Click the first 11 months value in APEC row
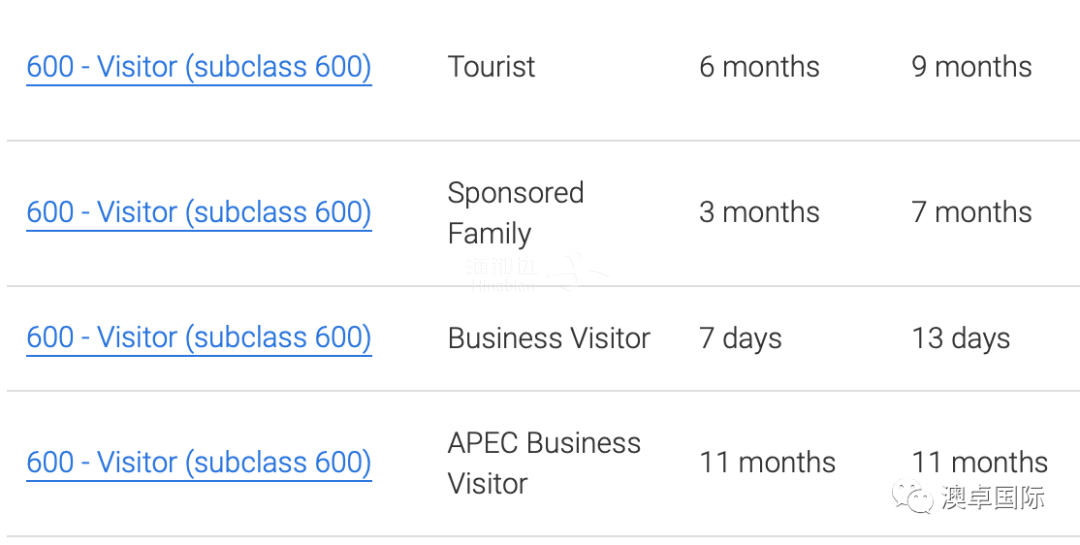This screenshot has height=545, width=1080. coord(767,463)
